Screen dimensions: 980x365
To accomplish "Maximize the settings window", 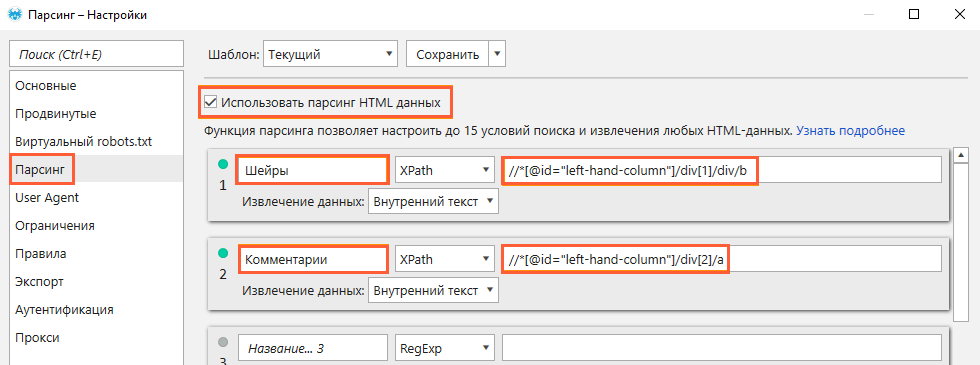I will coord(913,15).
